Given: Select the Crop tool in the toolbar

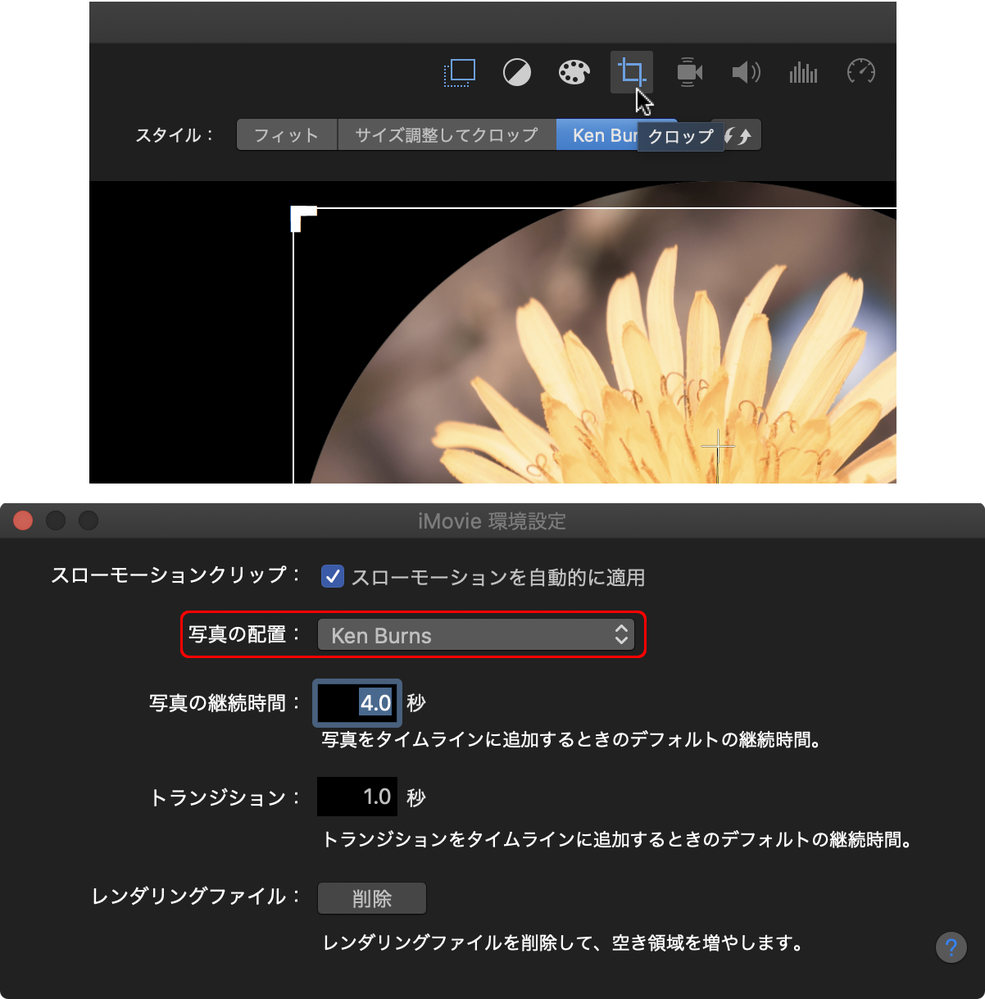Looking at the screenshot, I should coord(631,71).
